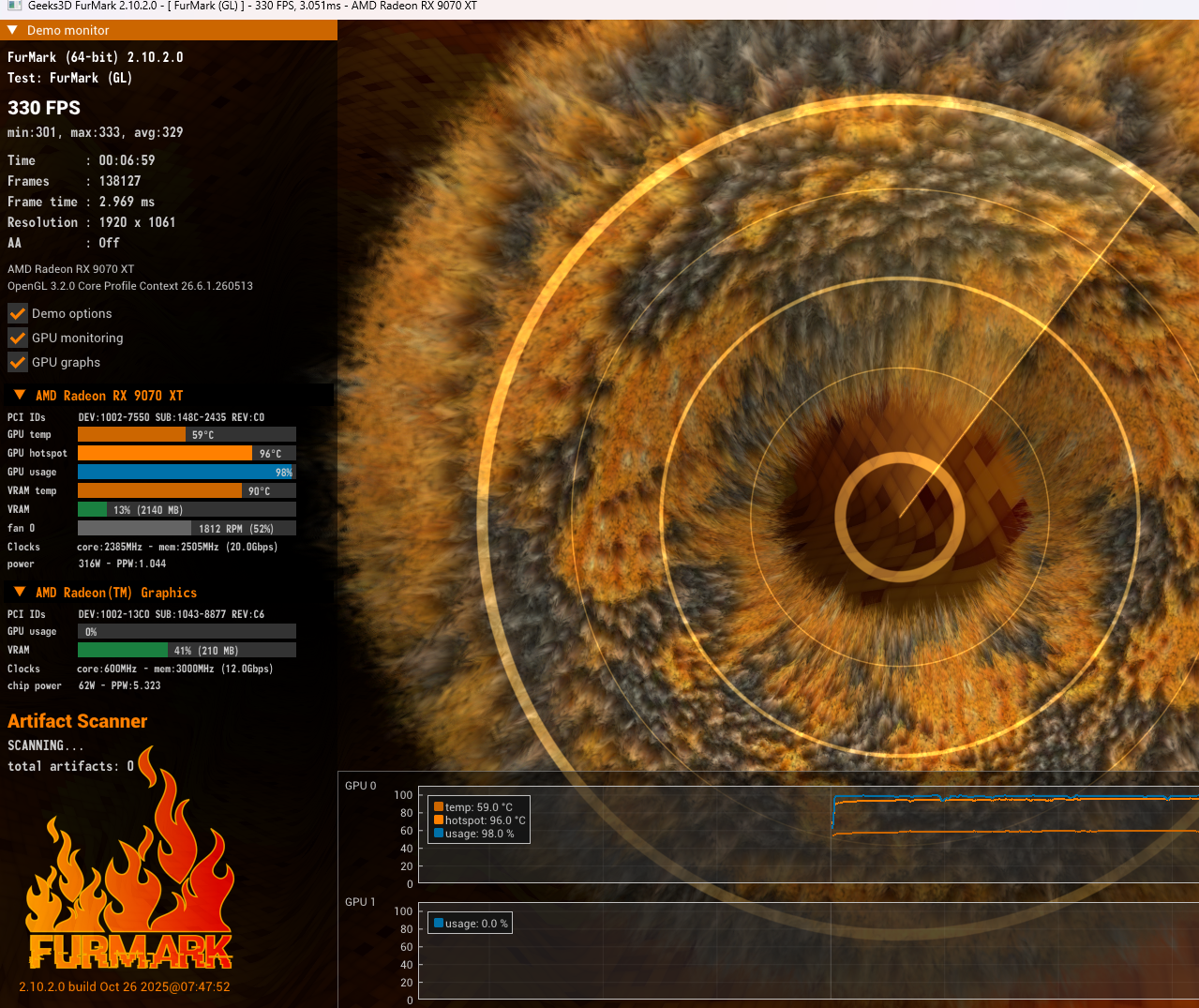Click the GPU hotspot 96°C bar
Viewport: 1199px width, 1008px height.
tap(187, 453)
